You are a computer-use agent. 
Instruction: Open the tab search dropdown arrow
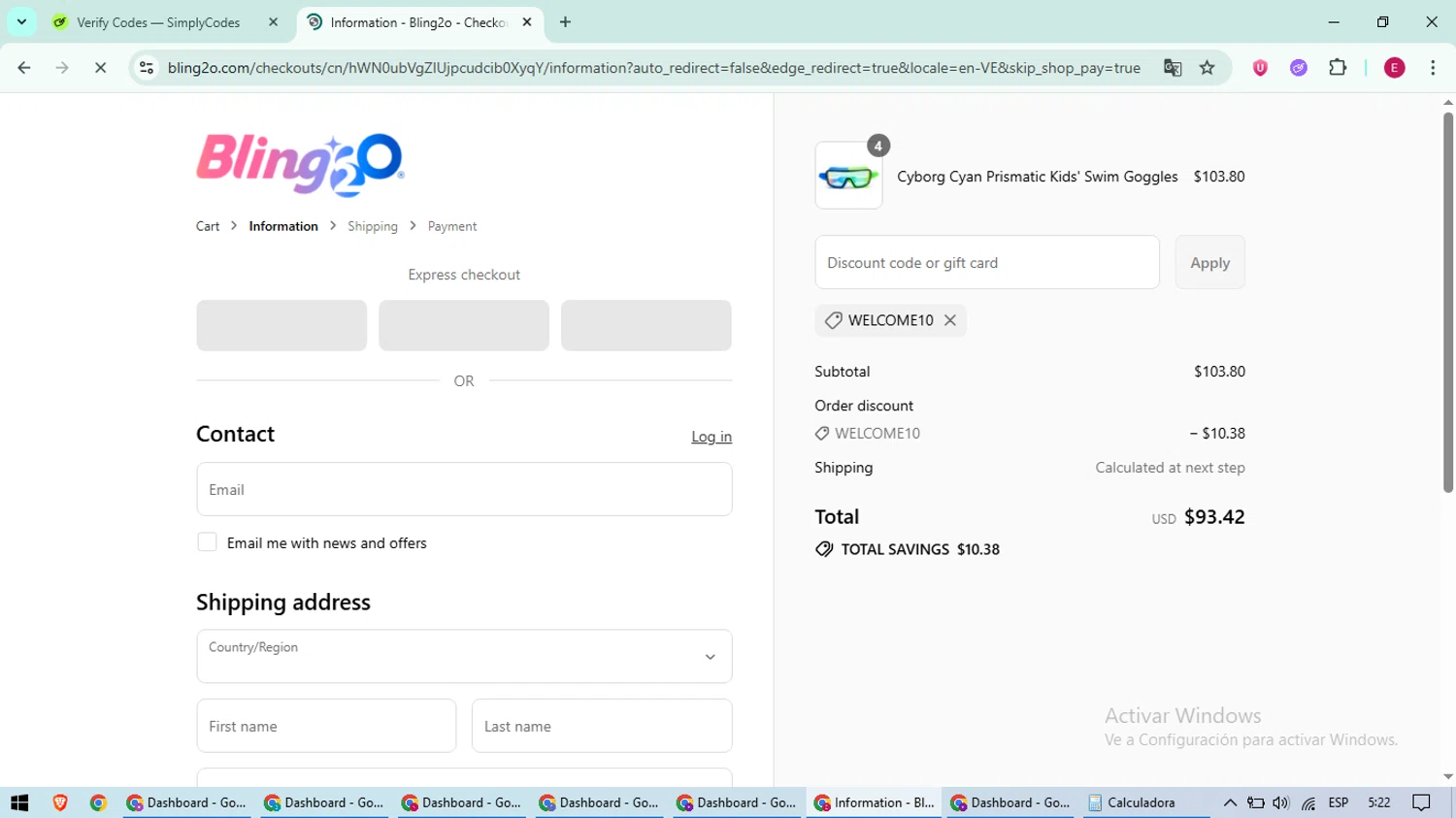pyautogui.click(x=21, y=22)
